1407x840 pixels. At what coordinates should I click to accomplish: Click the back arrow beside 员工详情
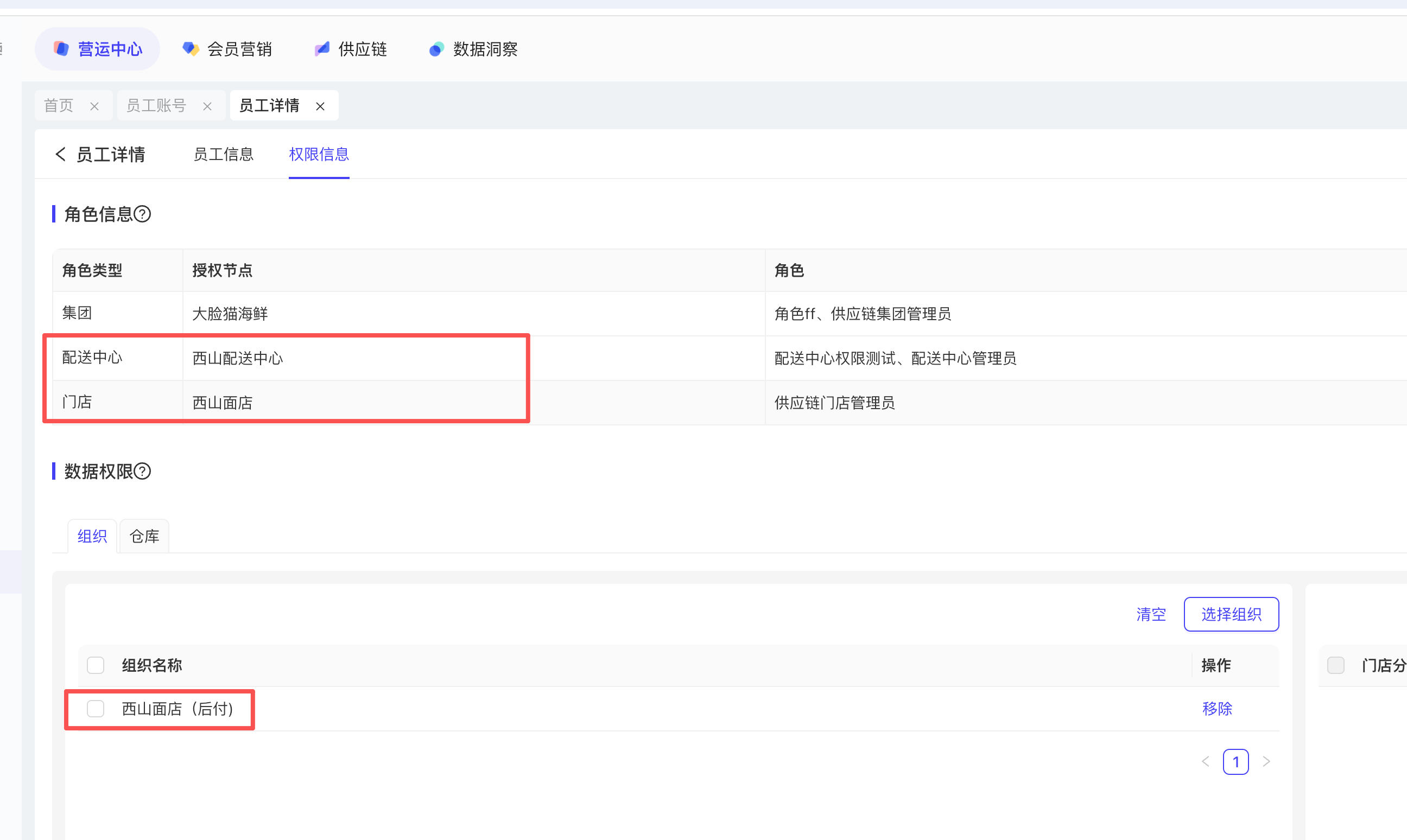click(60, 154)
